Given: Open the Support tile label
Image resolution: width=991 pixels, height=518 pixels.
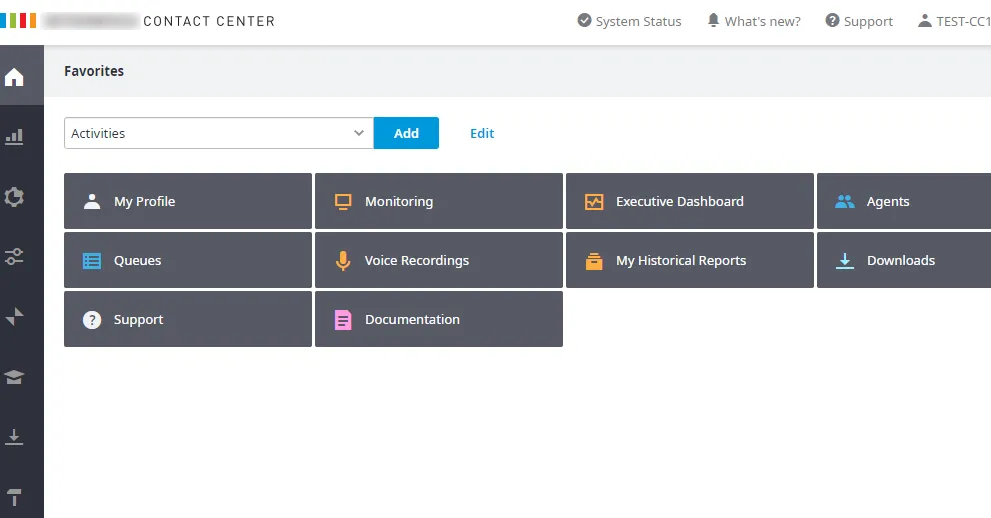Looking at the screenshot, I should point(138,320).
